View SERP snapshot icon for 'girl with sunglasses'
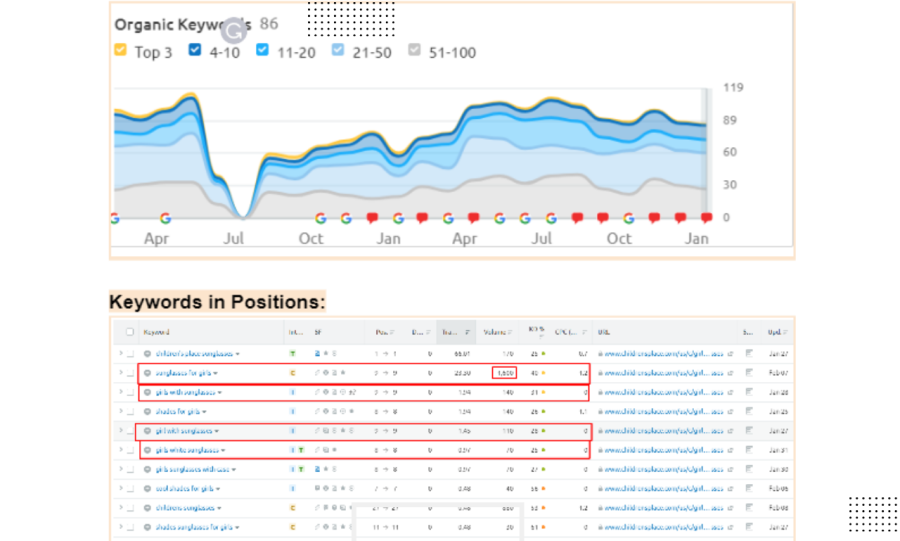The height and width of the screenshot is (541, 900). [749, 430]
